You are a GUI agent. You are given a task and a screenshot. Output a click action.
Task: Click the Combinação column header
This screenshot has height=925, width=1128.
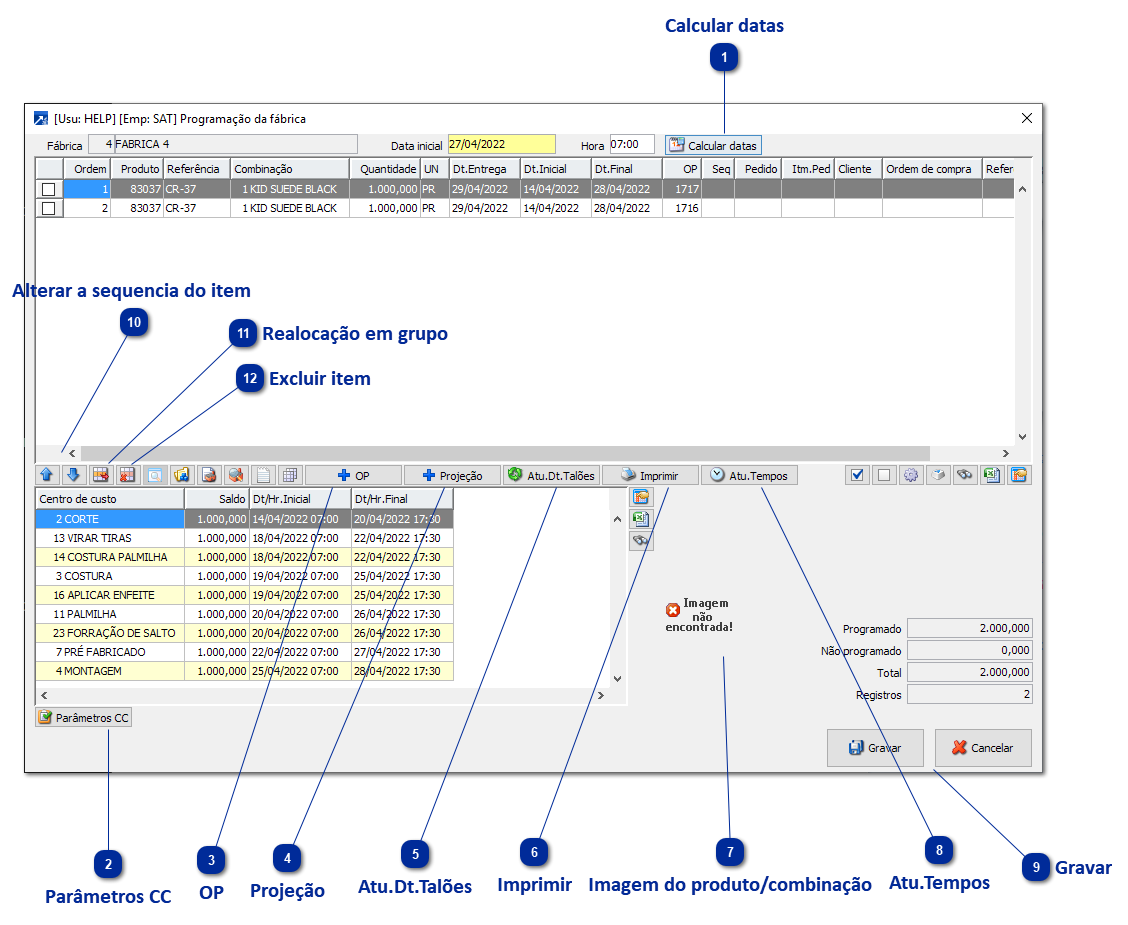(290, 169)
